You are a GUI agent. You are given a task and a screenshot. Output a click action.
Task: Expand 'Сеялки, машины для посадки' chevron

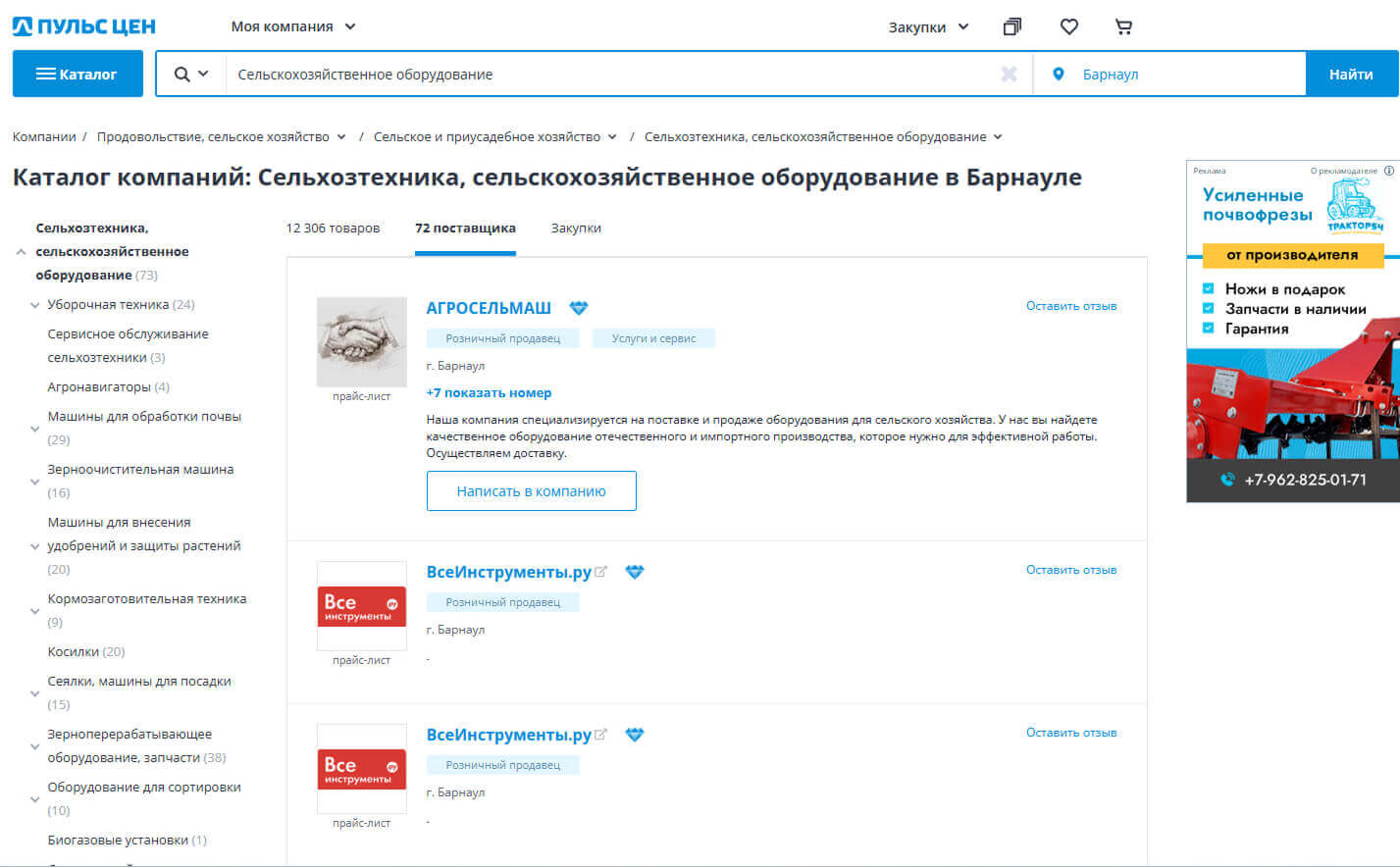tap(35, 693)
